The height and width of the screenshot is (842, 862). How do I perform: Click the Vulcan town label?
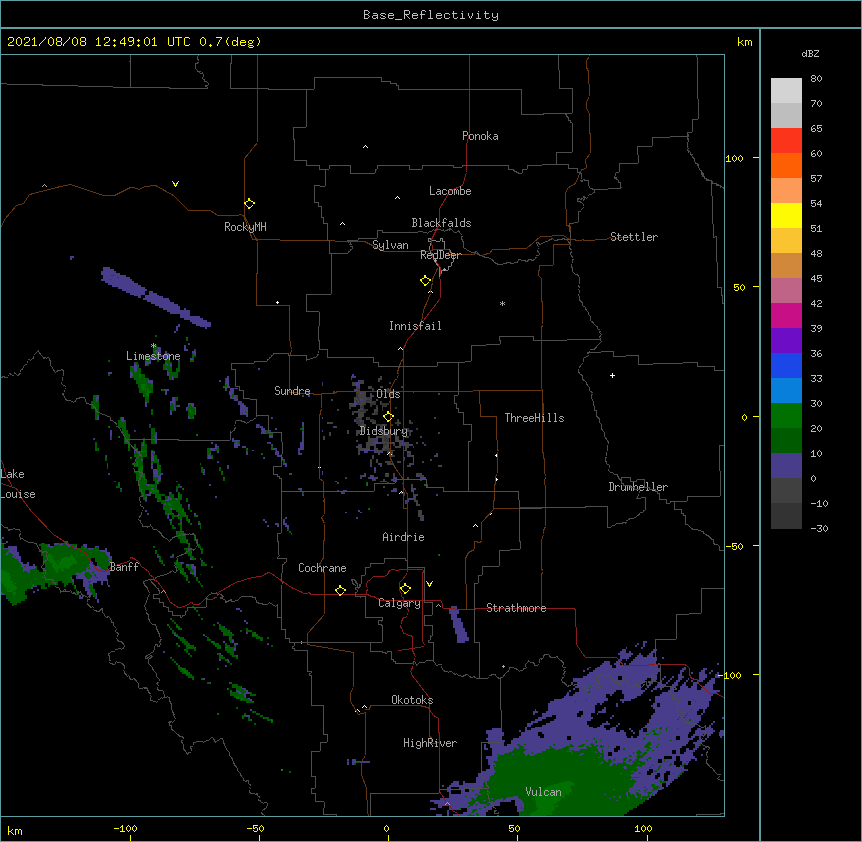pyautogui.click(x=543, y=792)
